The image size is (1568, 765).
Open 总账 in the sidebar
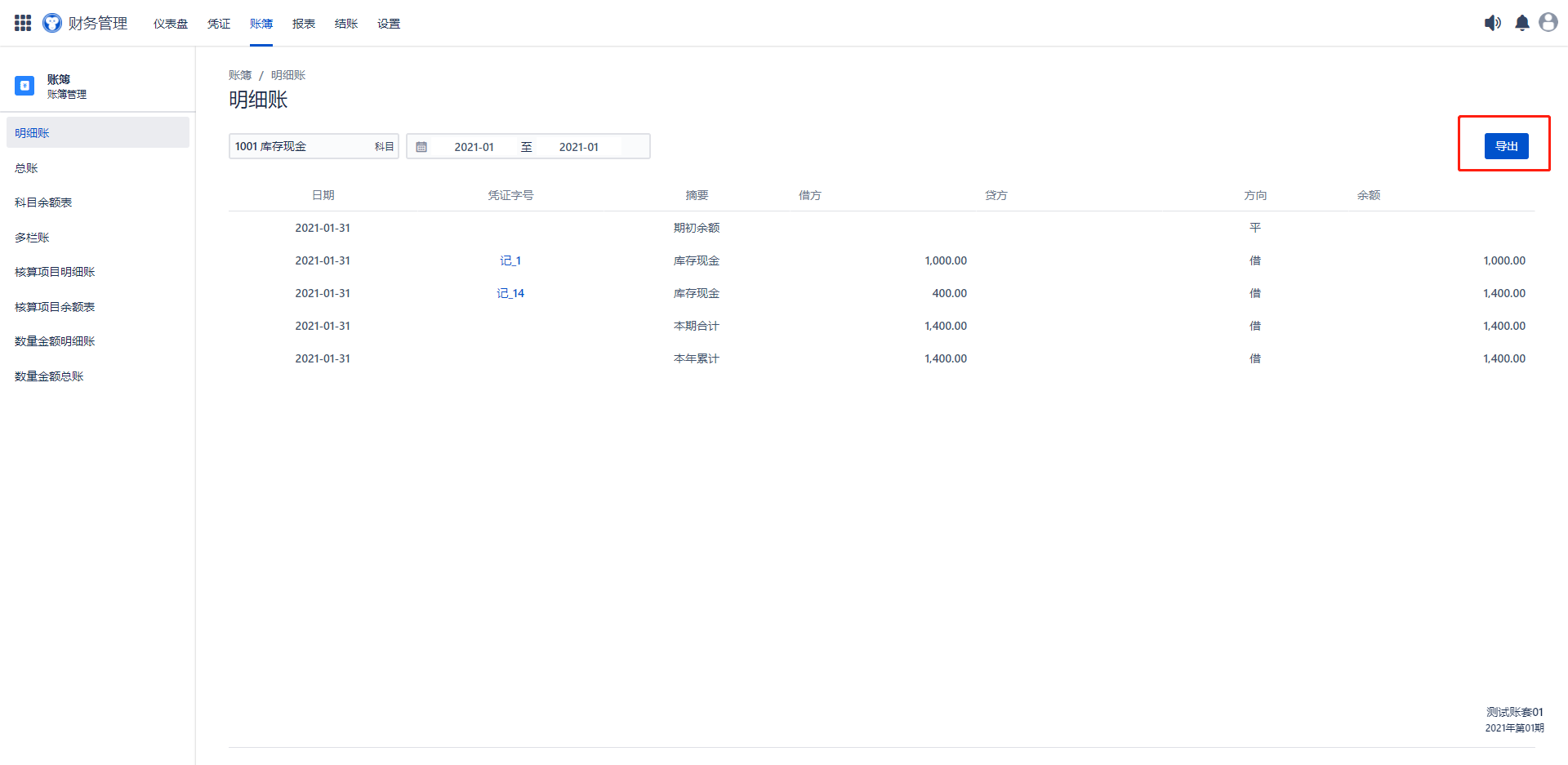tap(26, 168)
